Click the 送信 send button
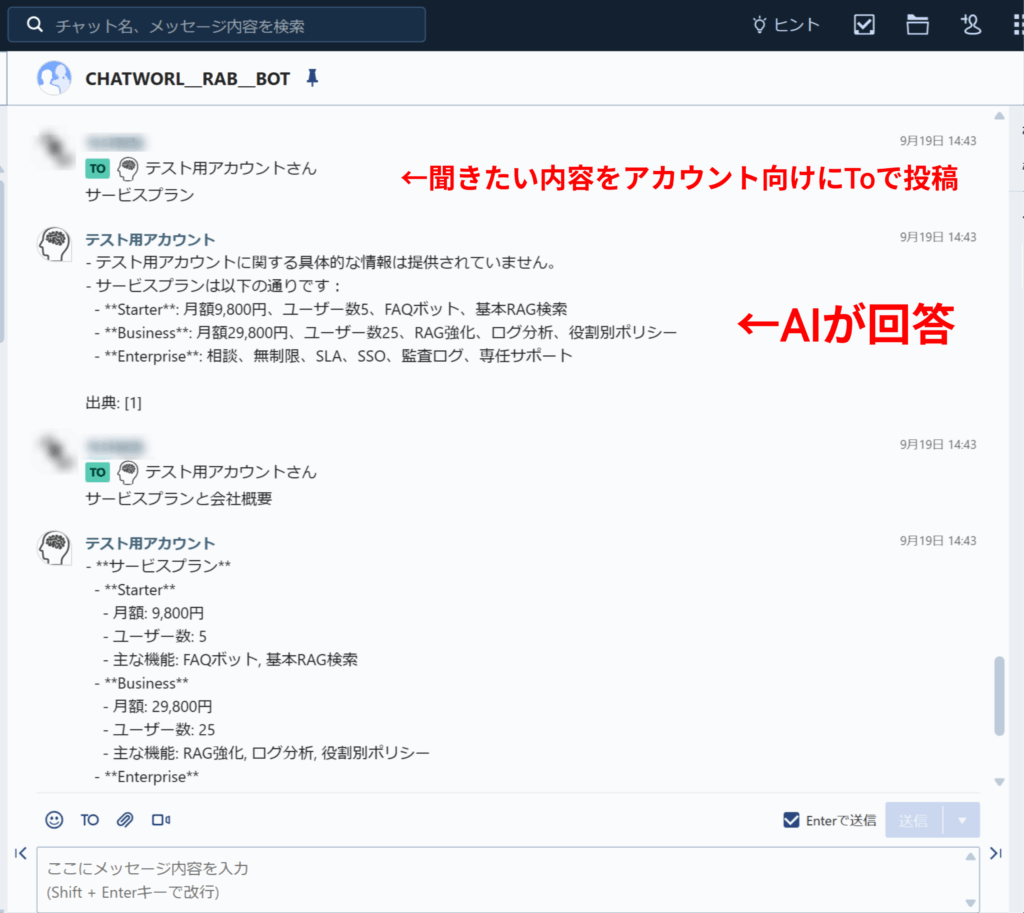 [913, 820]
